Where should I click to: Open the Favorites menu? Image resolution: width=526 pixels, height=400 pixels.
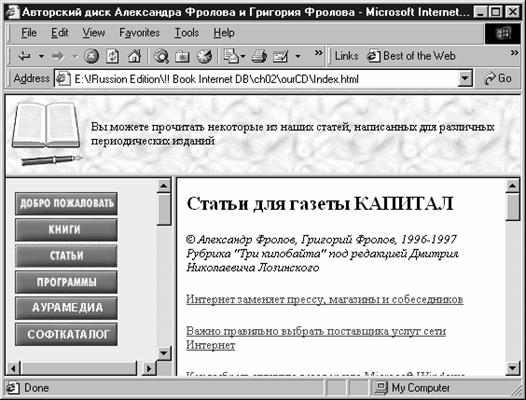pyautogui.click(x=139, y=33)
